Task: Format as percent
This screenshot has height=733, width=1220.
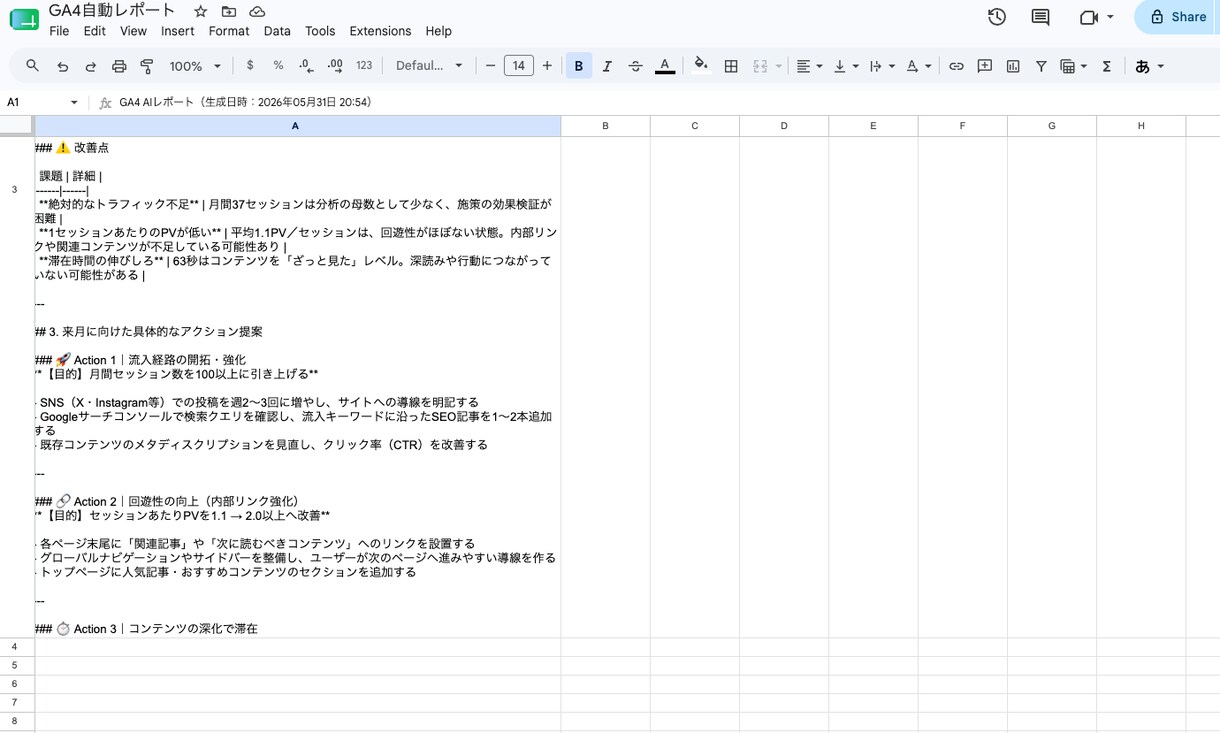Action: (x=278, y=66)
